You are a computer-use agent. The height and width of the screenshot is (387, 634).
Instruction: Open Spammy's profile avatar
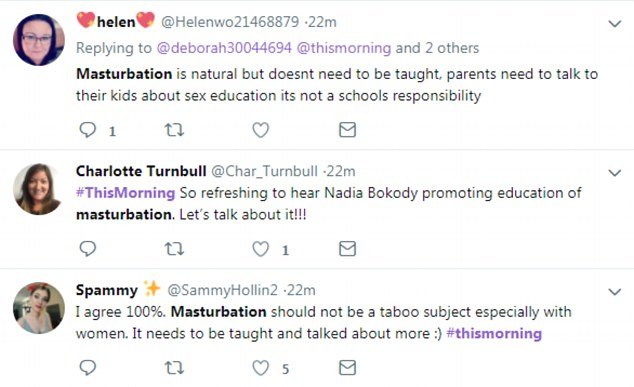[39, 308]
